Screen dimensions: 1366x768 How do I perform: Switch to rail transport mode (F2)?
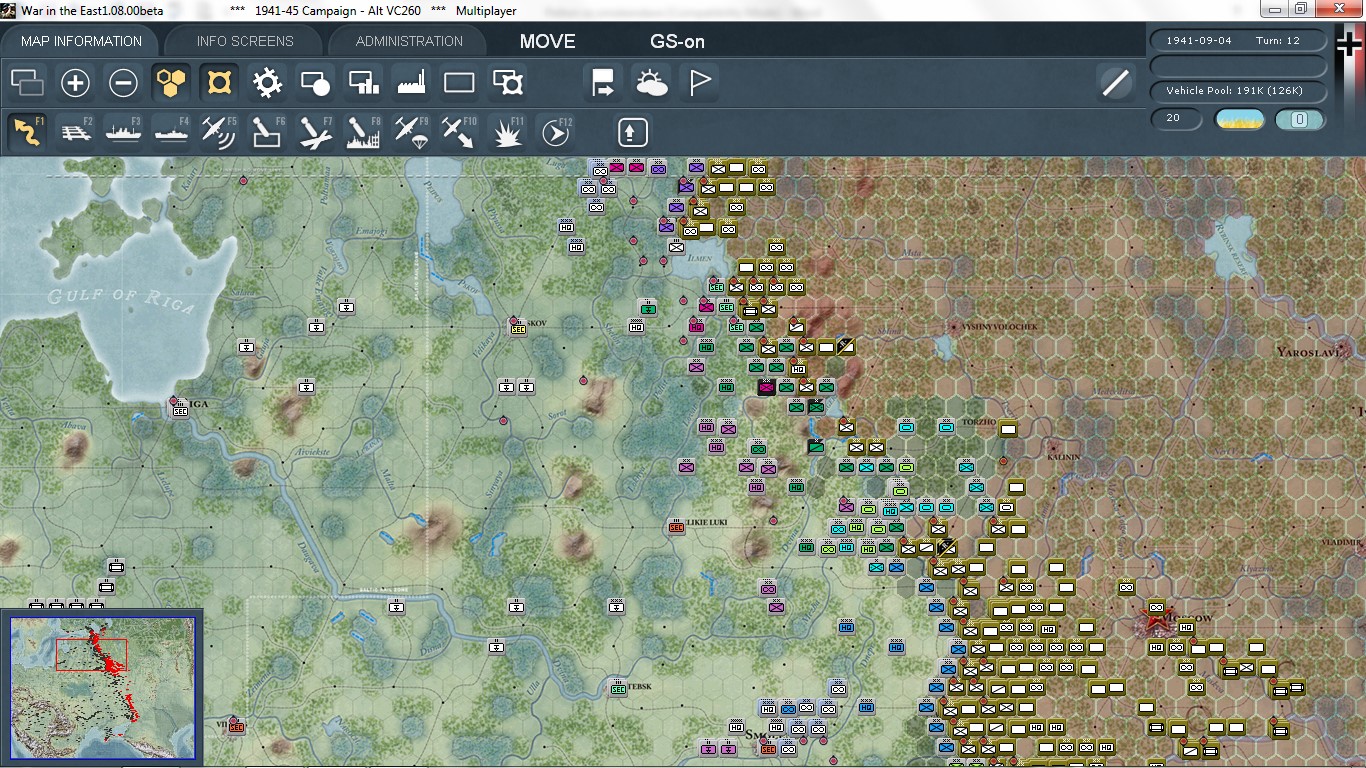(76, 131)
